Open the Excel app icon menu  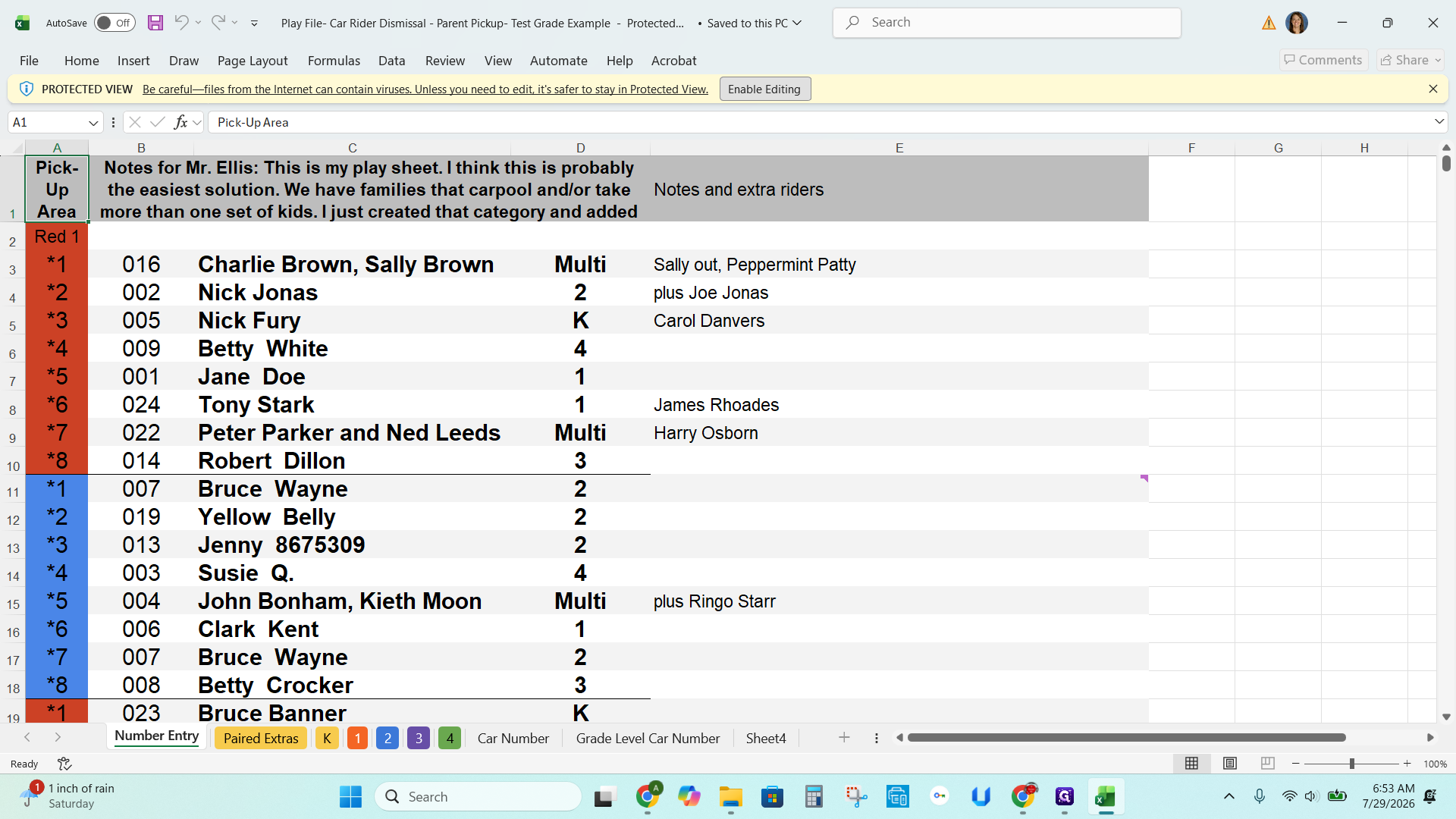(22, 23)
